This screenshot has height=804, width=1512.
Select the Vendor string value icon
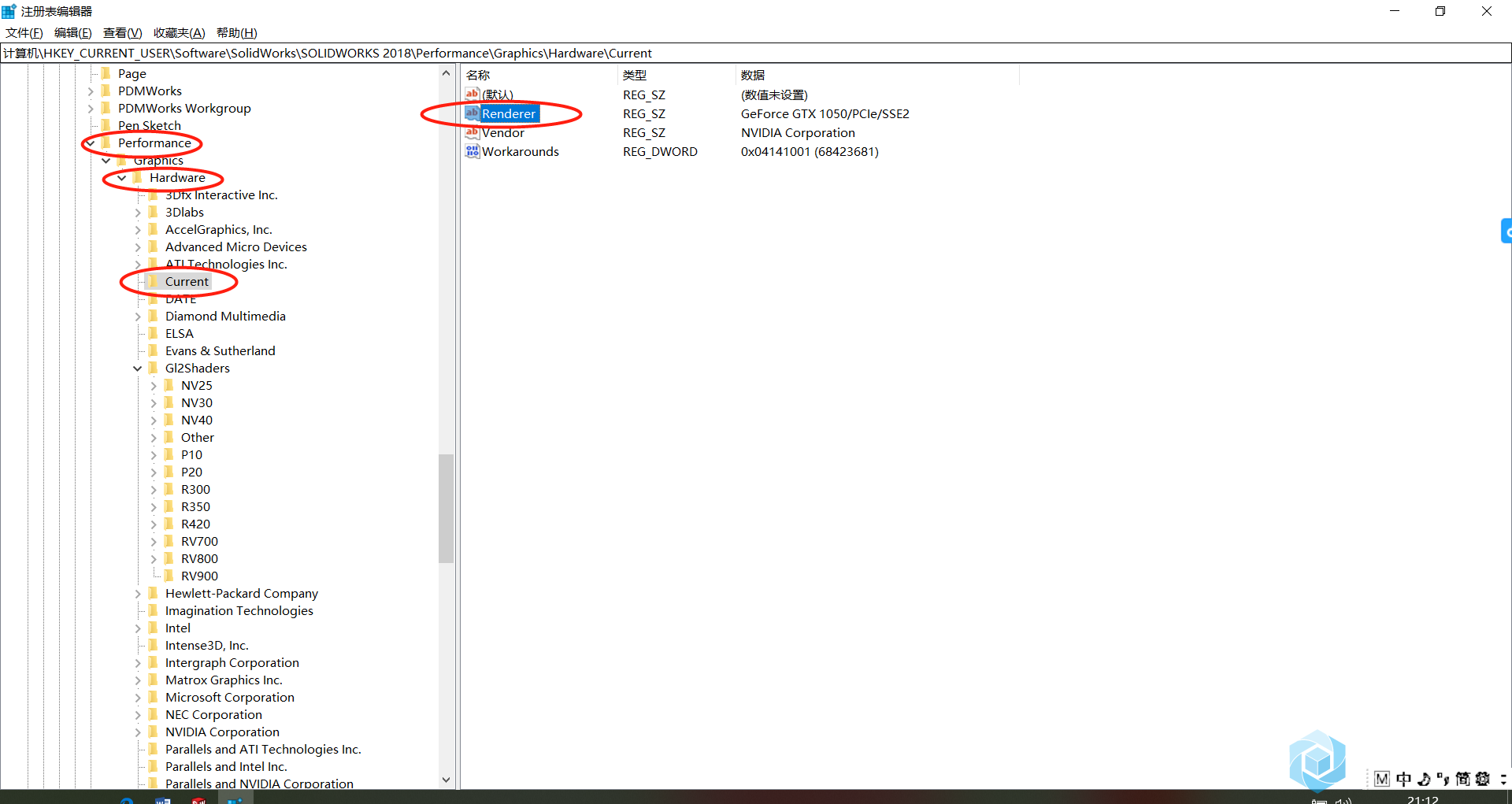click(x=472, y=132)
